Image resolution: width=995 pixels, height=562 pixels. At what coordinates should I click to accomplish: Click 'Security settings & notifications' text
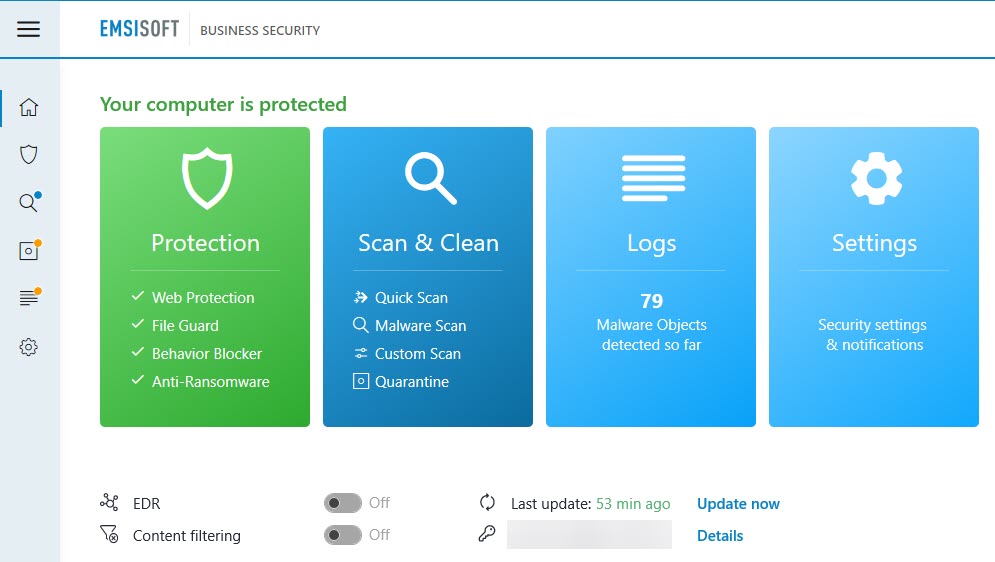[x=873, y=334]
